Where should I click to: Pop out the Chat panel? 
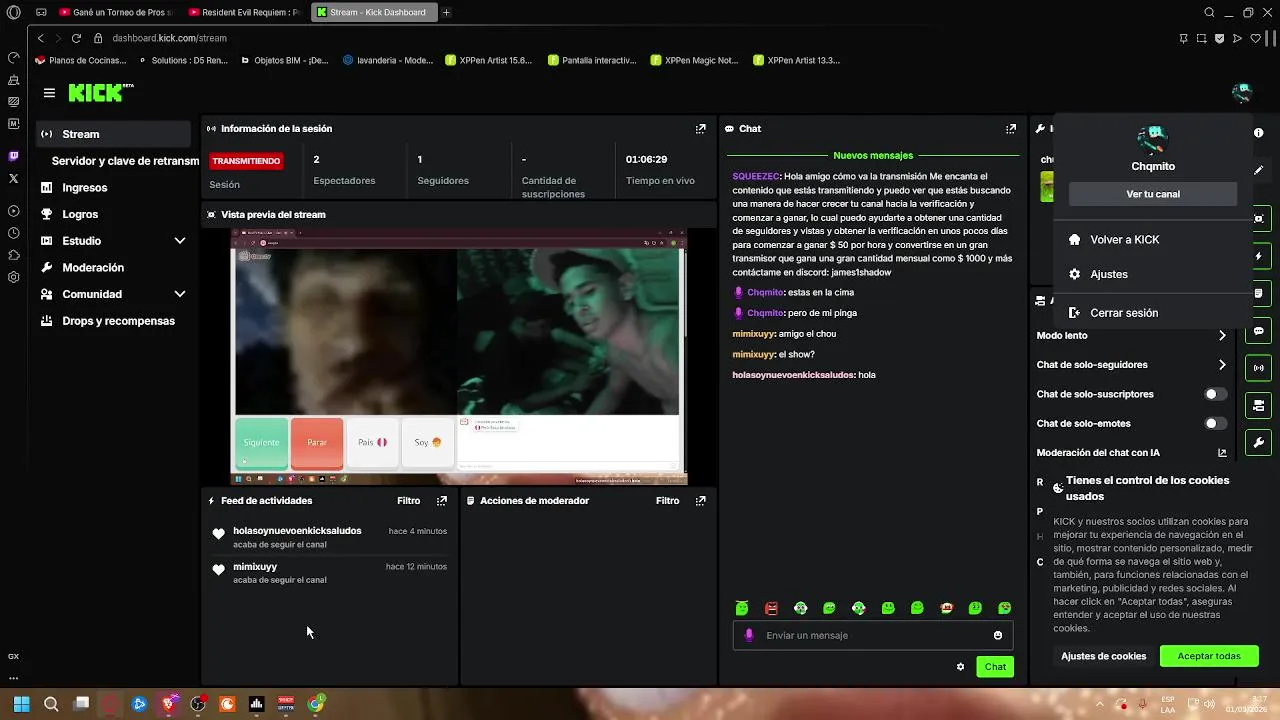1011,128
